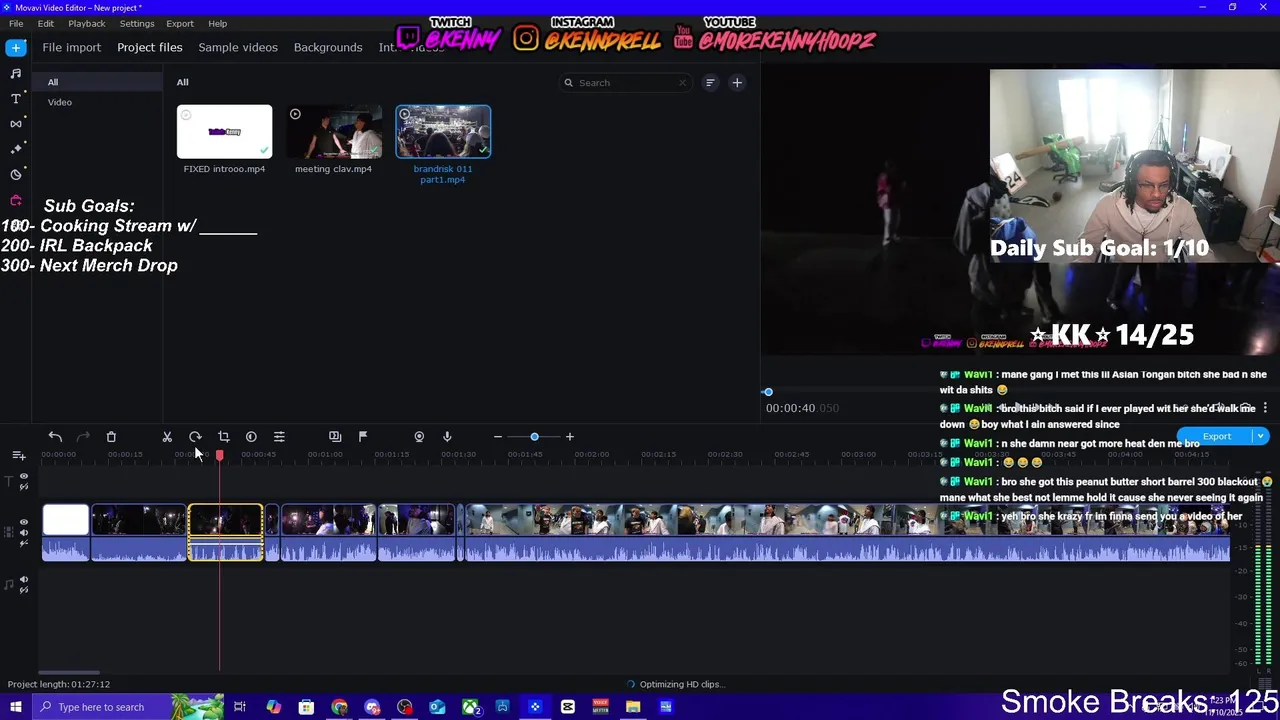Open the Edit menu
The height and width of the screenshot is (720, 1280).
pyautogui.click(x=46, y=23)
